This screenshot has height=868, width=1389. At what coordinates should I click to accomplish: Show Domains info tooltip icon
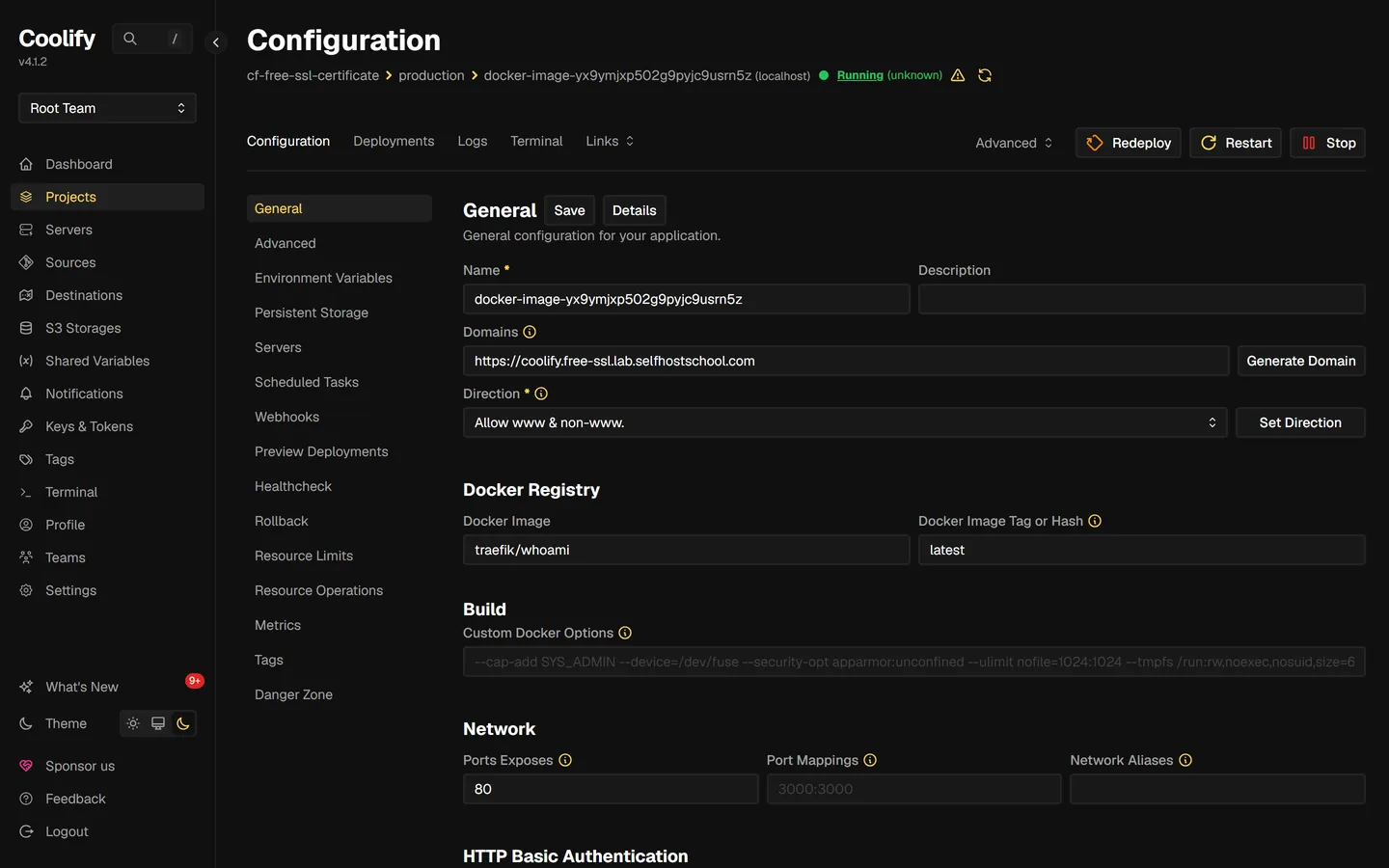coord(530,332)
